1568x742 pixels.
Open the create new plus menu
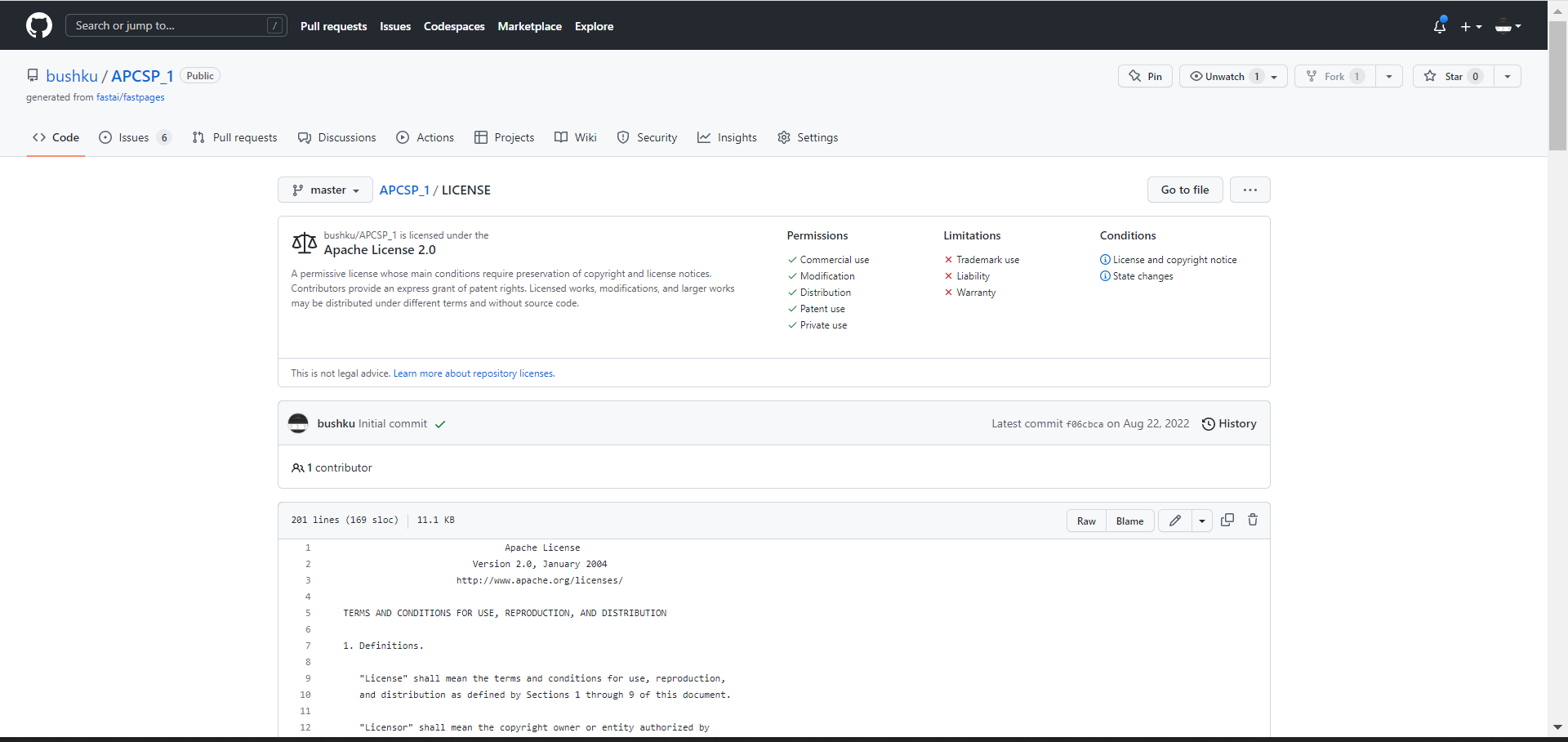point(1471,26)
